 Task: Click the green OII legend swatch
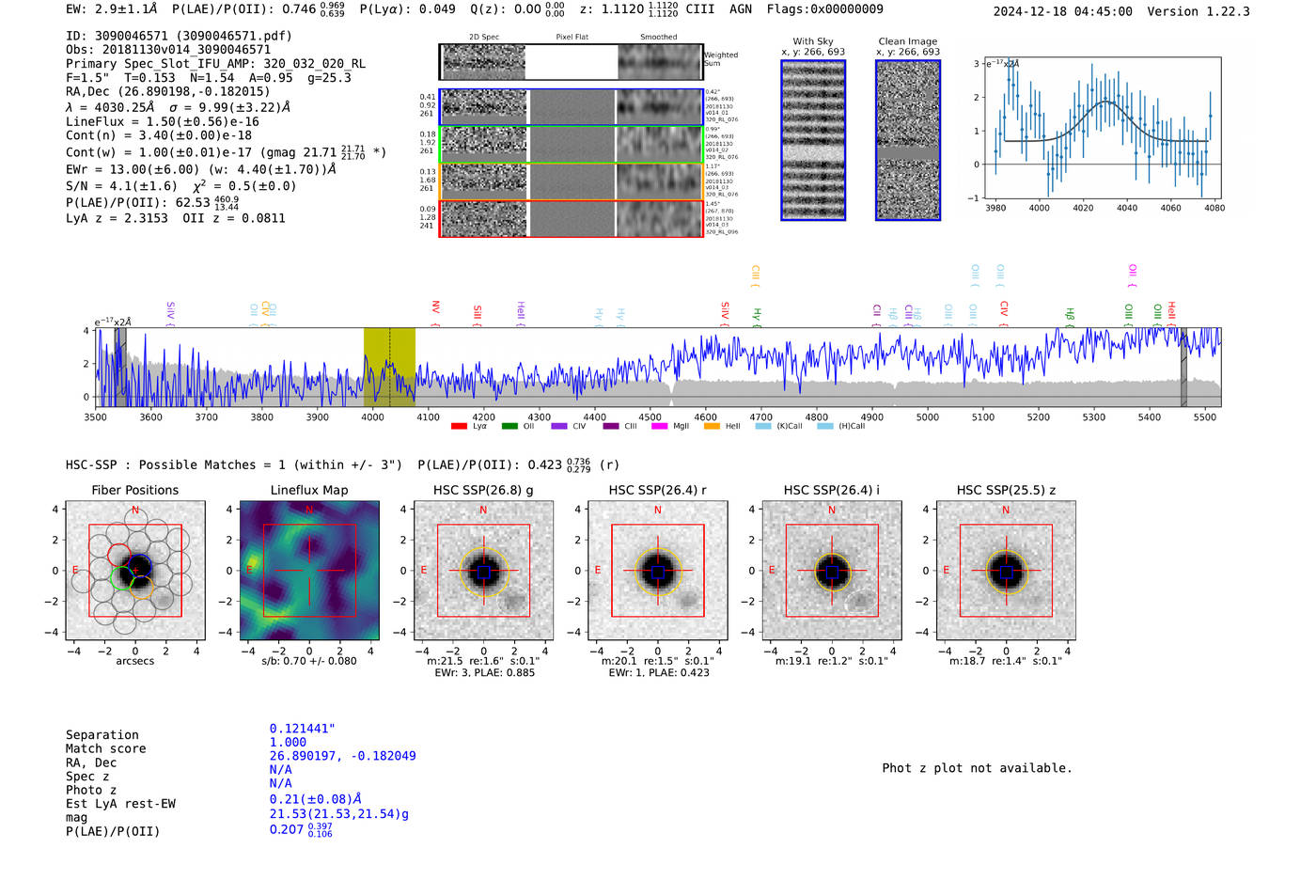[509, 427]
